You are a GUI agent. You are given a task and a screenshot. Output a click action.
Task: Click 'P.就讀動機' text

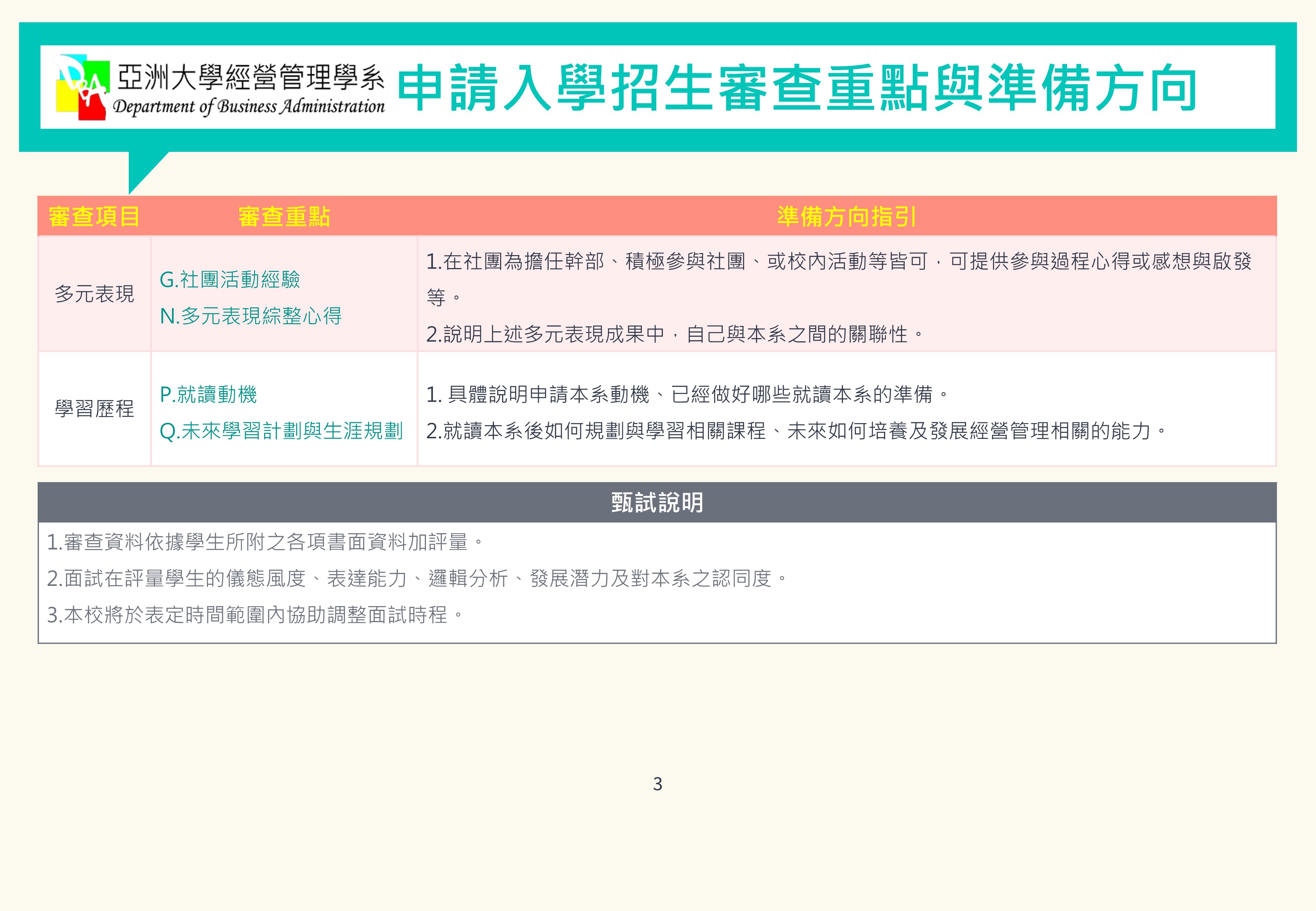pyautogui.click(x=208, y=394)
